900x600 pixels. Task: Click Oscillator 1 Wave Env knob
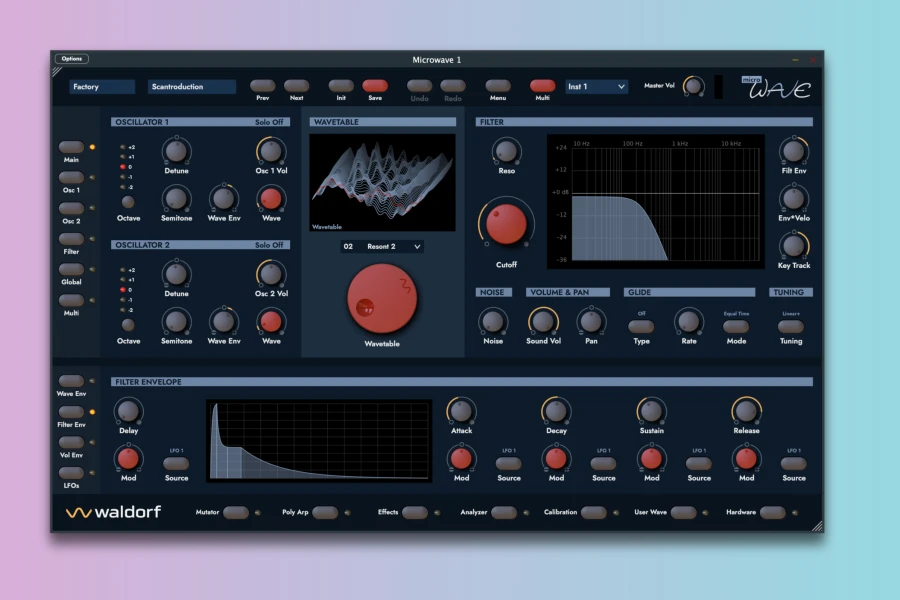223,199
